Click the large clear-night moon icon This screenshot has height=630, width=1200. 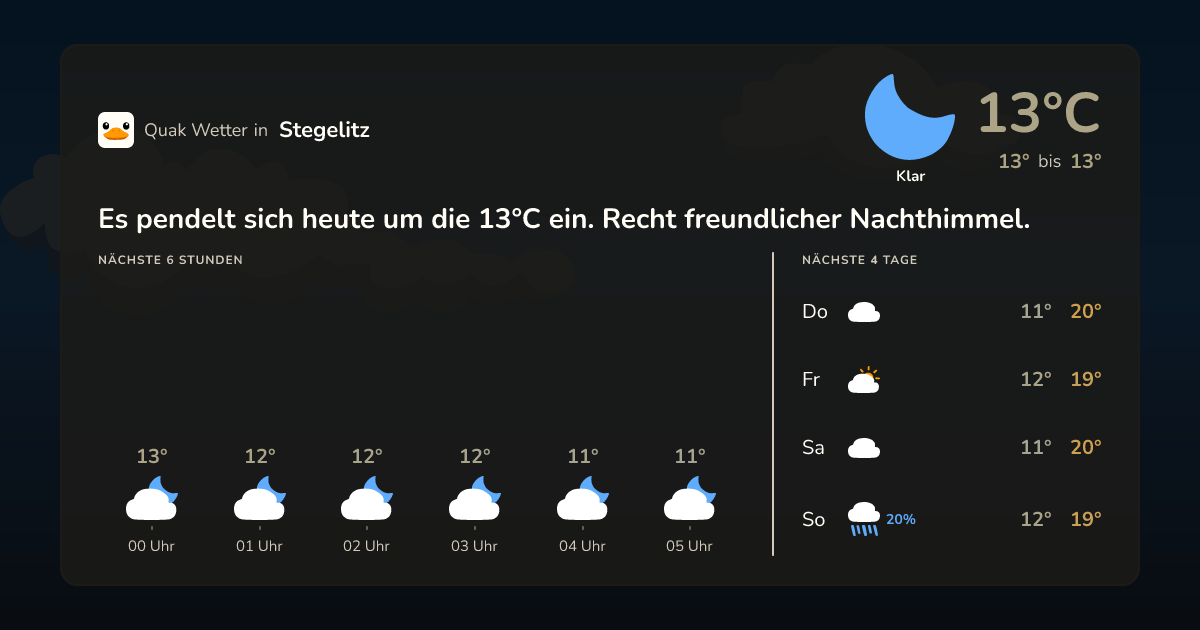[x=909, y=116]
